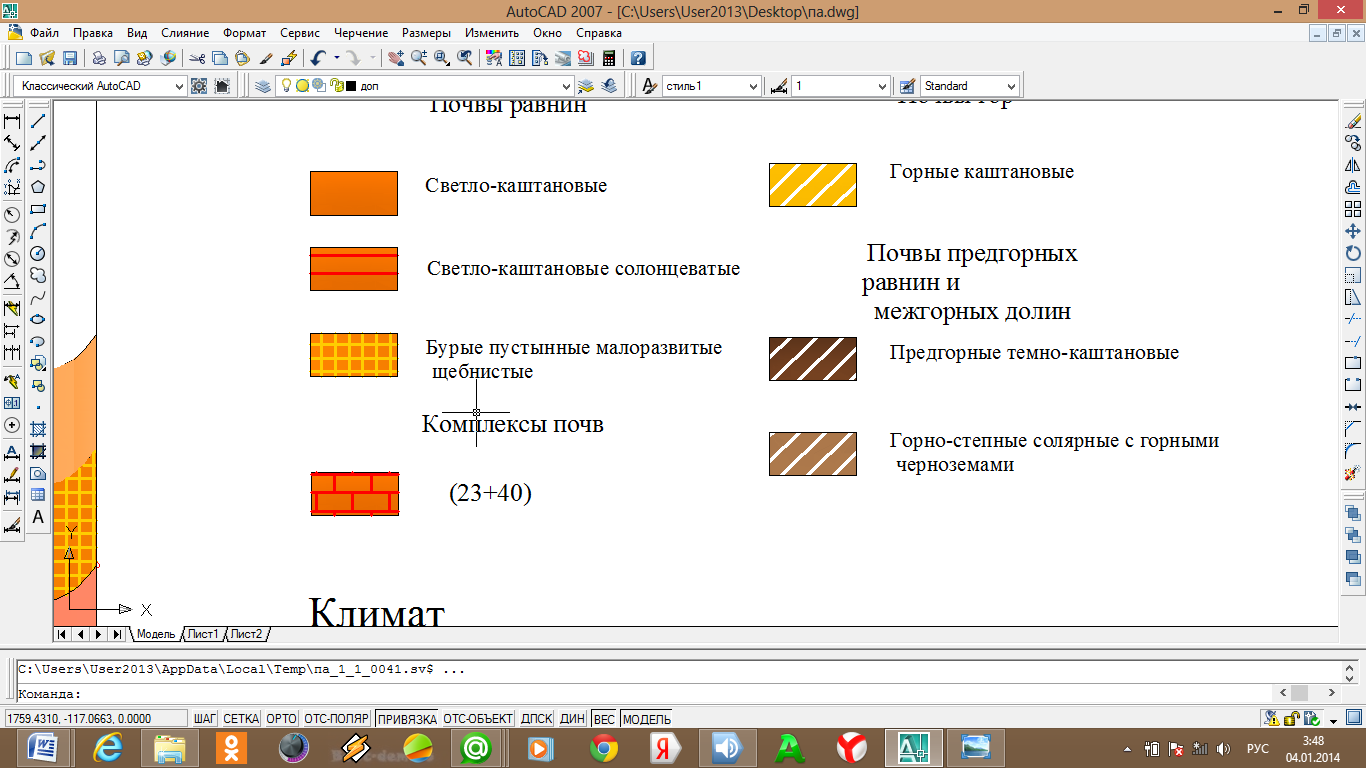1366x768 pixels.
Task: Select the Polygon draw tool
Action: point(38,187)
